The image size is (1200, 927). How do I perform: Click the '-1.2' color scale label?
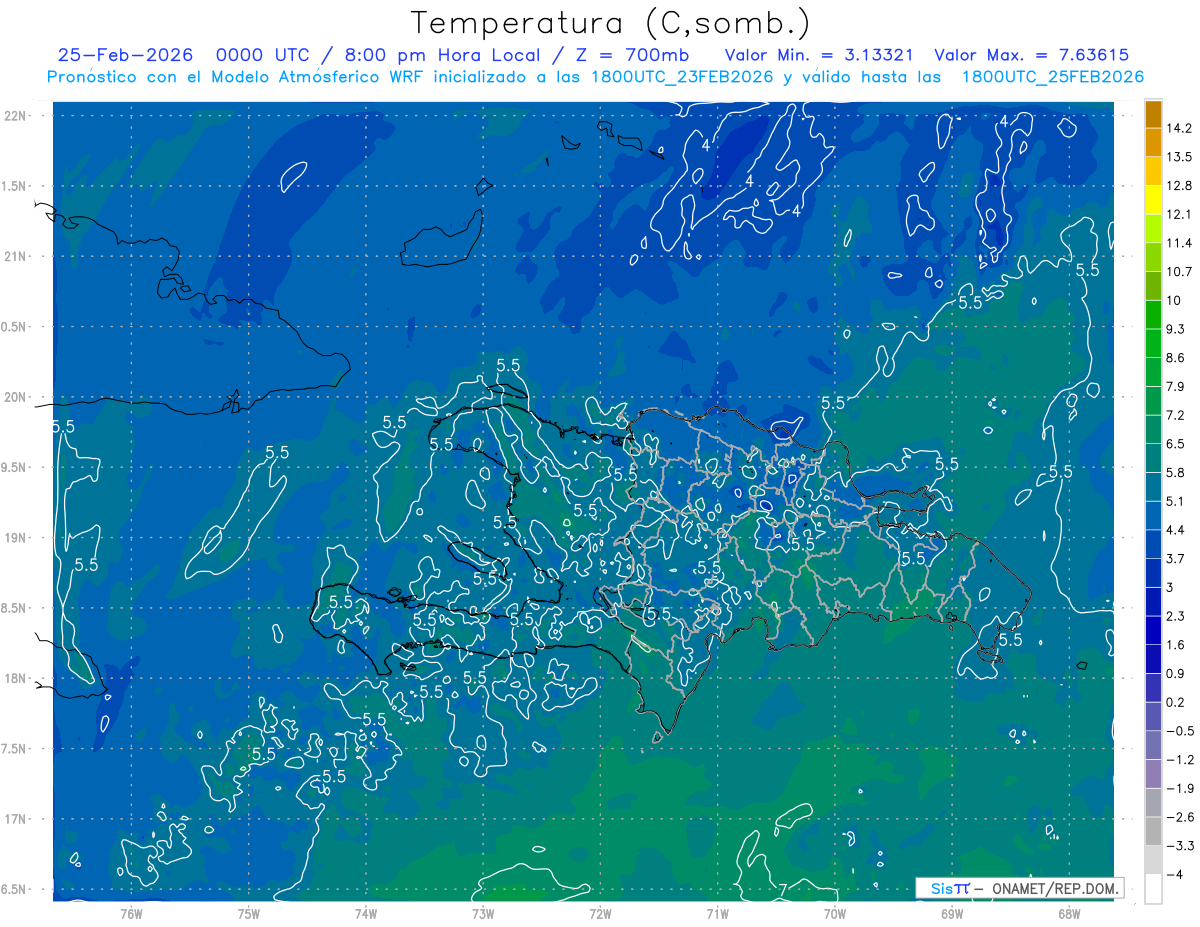pyautogui.click(x=1180, y=760)
